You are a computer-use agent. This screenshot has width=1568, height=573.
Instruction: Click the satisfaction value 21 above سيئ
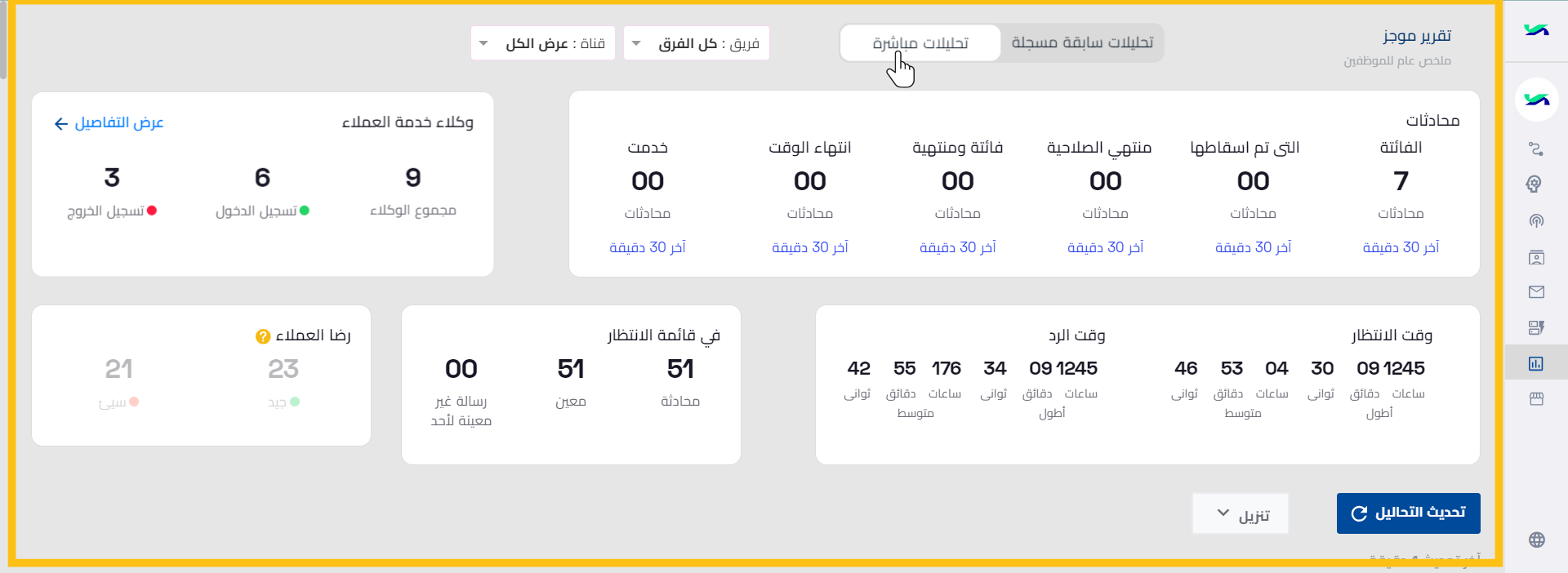[118, 369]
